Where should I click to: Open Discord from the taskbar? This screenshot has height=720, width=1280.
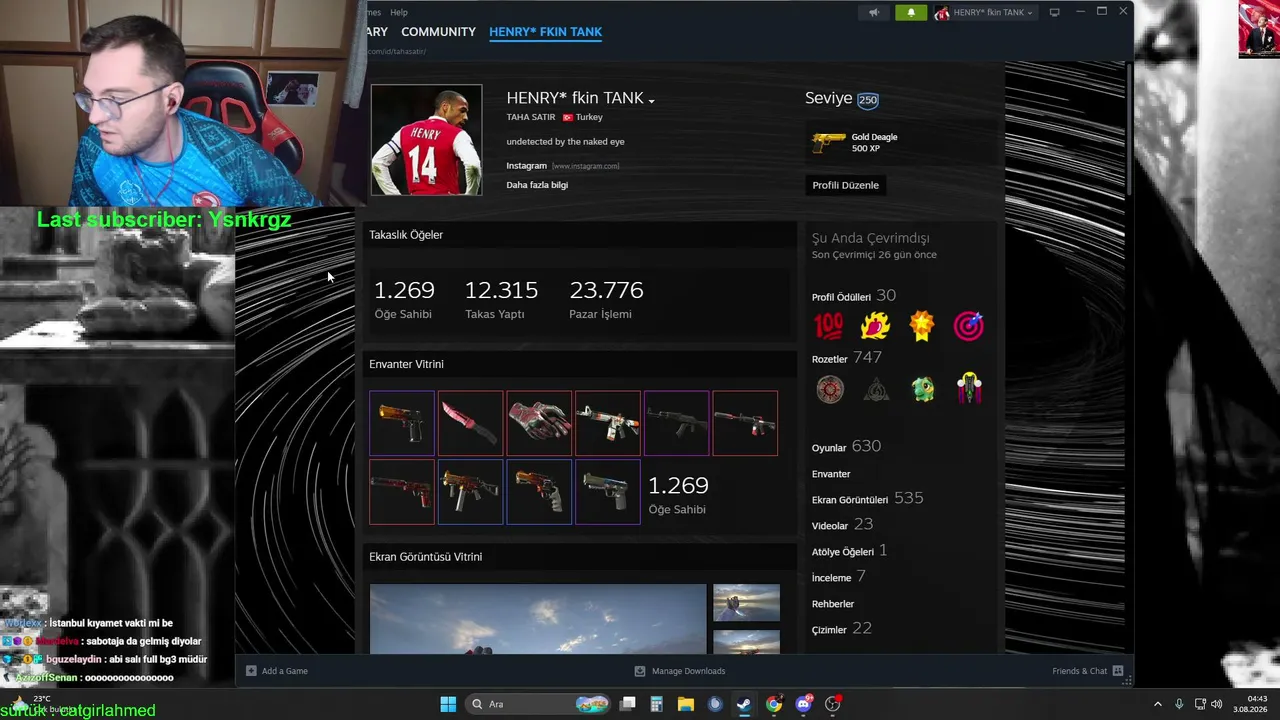[x=803, y=704]
